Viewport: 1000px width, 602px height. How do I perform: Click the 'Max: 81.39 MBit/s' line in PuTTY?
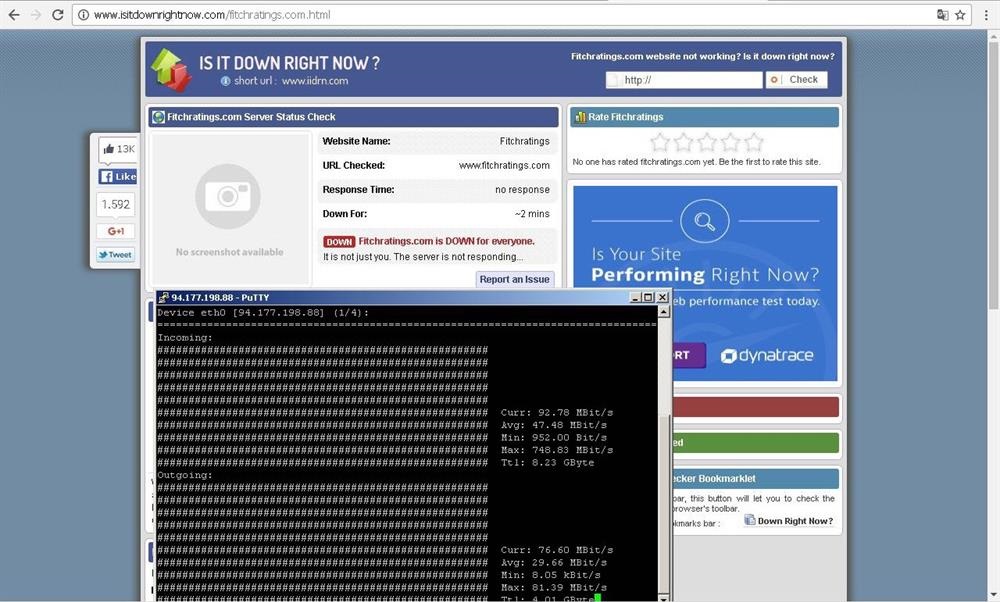click(554, 587)
